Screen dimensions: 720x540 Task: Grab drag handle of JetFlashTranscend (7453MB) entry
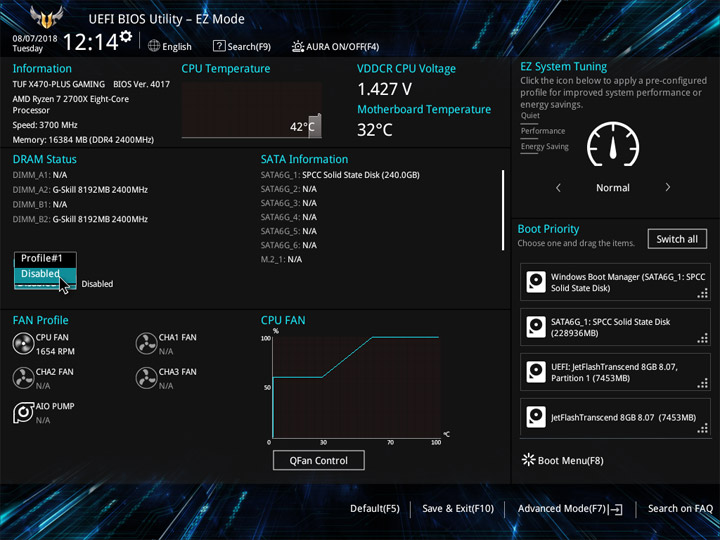tap(703, 428)
